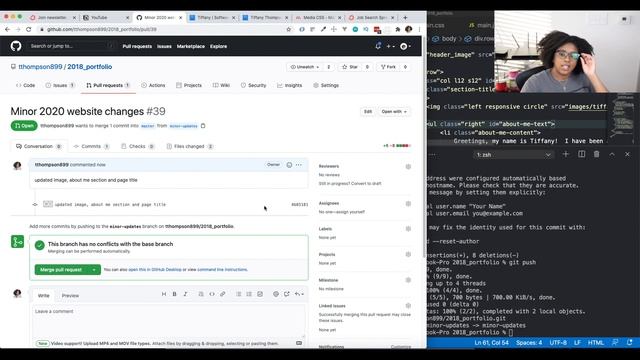Image resolution: width=640 pixels, height=360 pixels.
Task: Open Projects sidebar gear settings
Action: [408, 255]
